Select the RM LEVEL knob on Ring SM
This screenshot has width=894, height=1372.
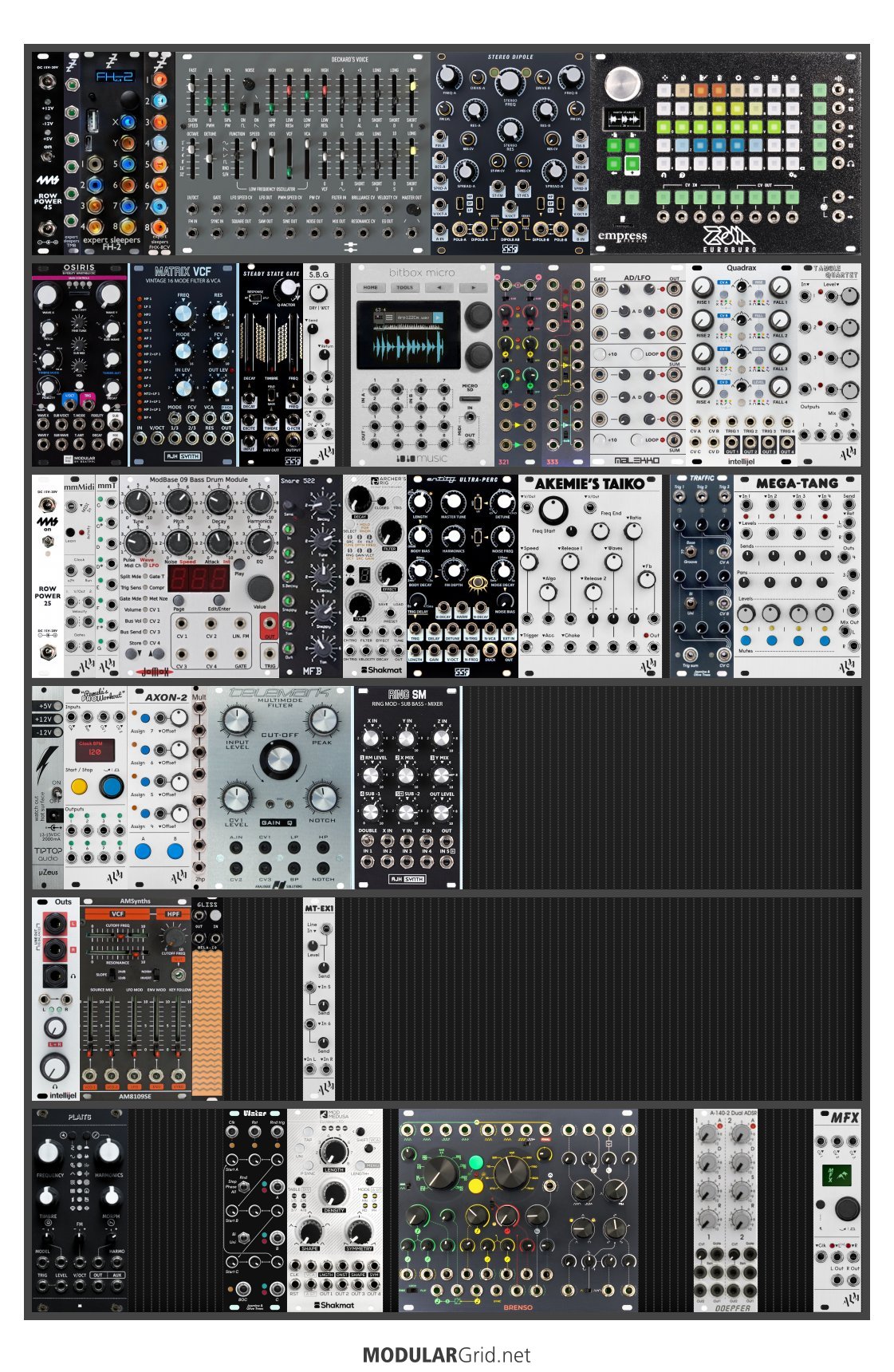[x=371, y=775]
